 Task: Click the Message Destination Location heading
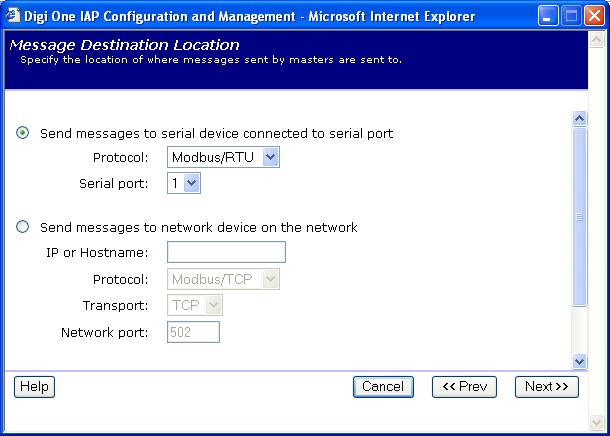[124, 45]
